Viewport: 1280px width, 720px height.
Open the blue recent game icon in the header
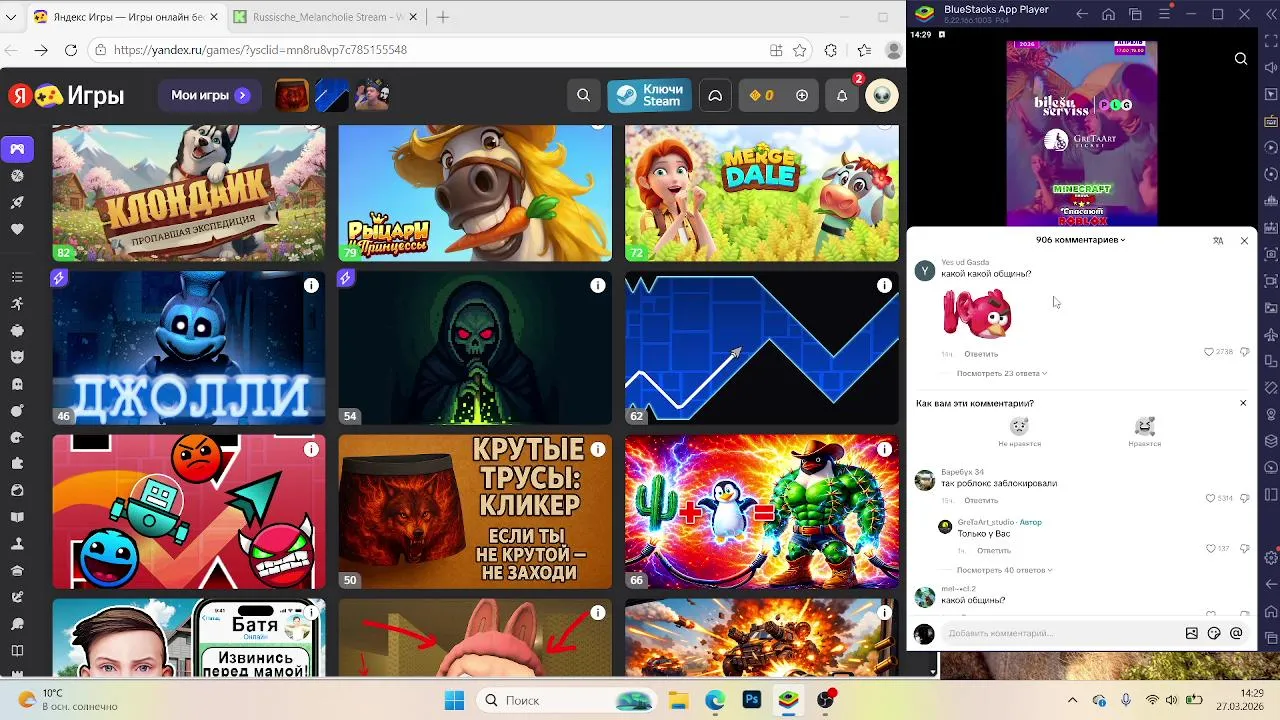click(332, 95)
